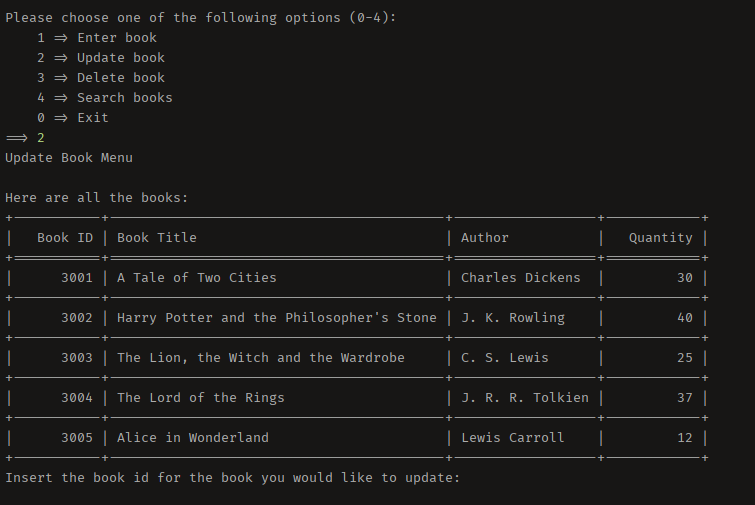Click the 'Quantity' column header
Viewport: 755px width, 505px height.
tap(660, 238)
